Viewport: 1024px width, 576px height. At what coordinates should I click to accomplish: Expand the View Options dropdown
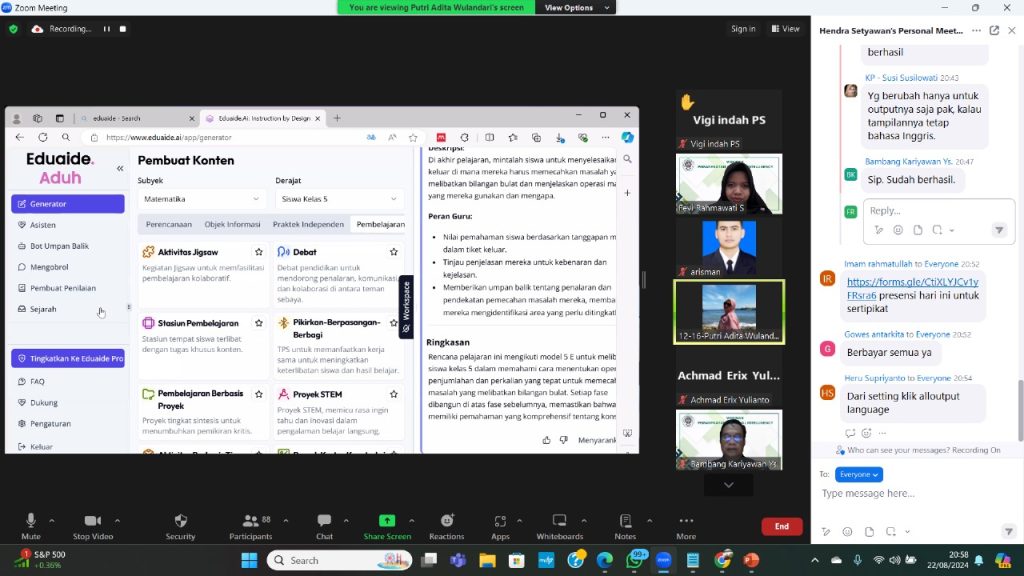tap(572, 7)
